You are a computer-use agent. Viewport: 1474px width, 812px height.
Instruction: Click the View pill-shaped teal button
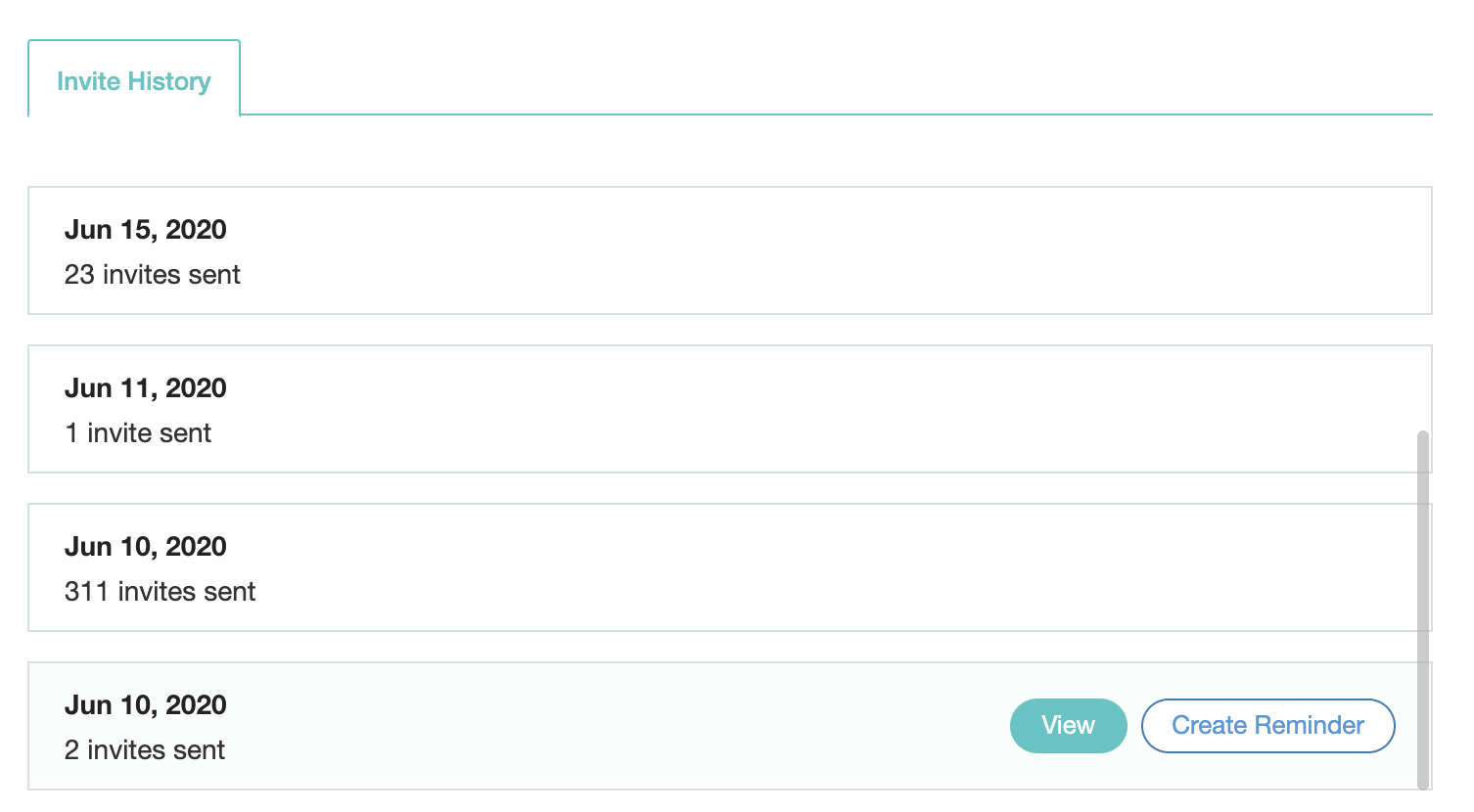coord(1068,725)
